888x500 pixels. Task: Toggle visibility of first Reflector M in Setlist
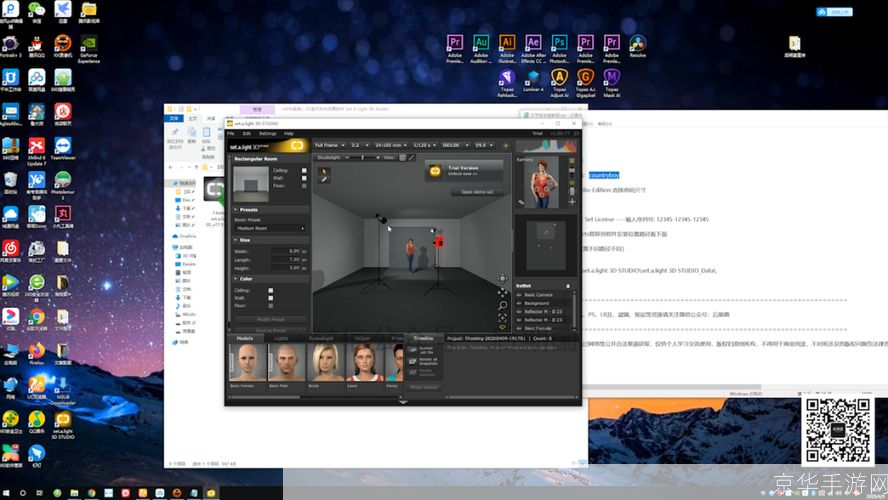pos(519,311)
